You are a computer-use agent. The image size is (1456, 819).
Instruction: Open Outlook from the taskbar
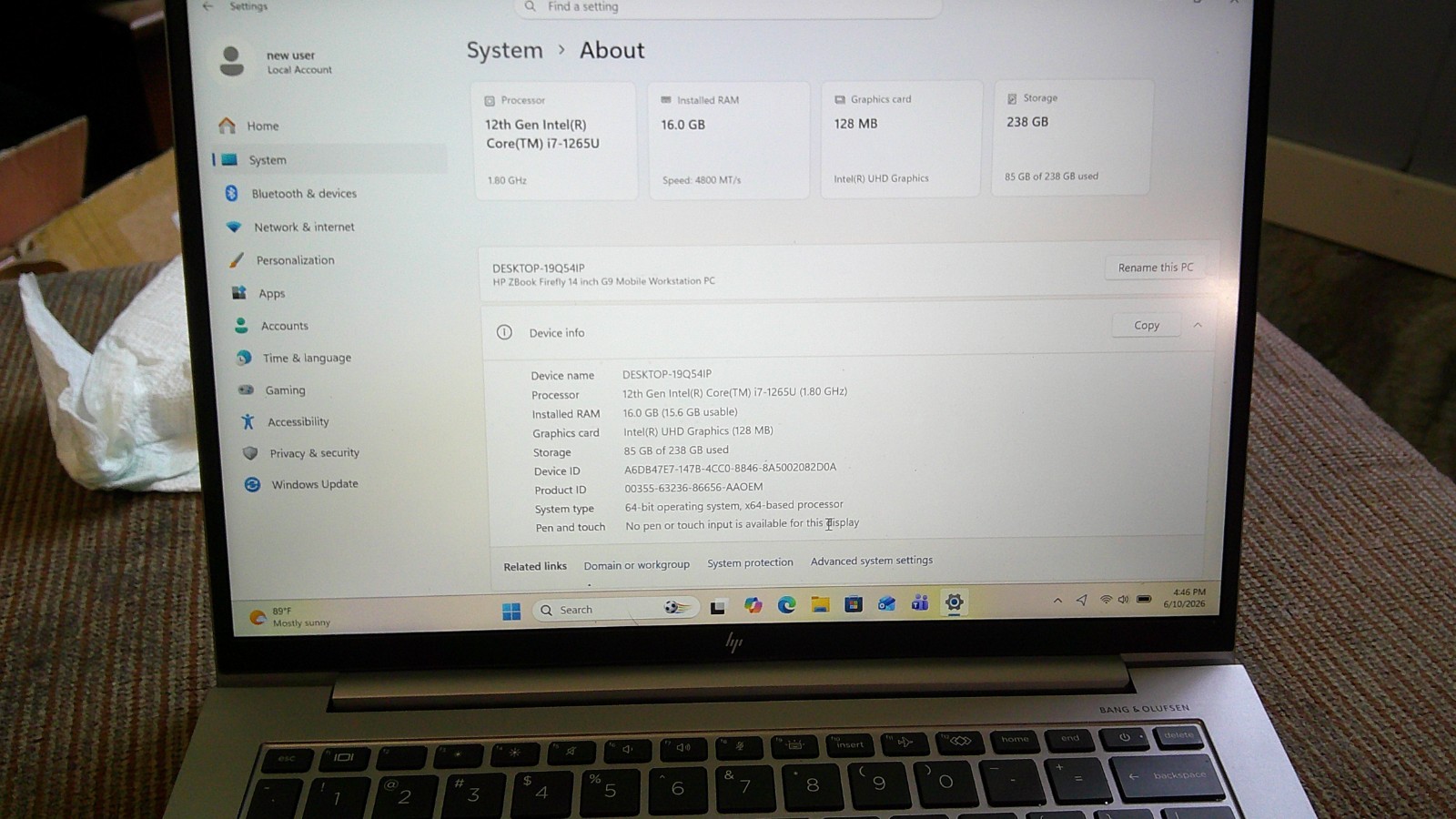pos(886,603)
